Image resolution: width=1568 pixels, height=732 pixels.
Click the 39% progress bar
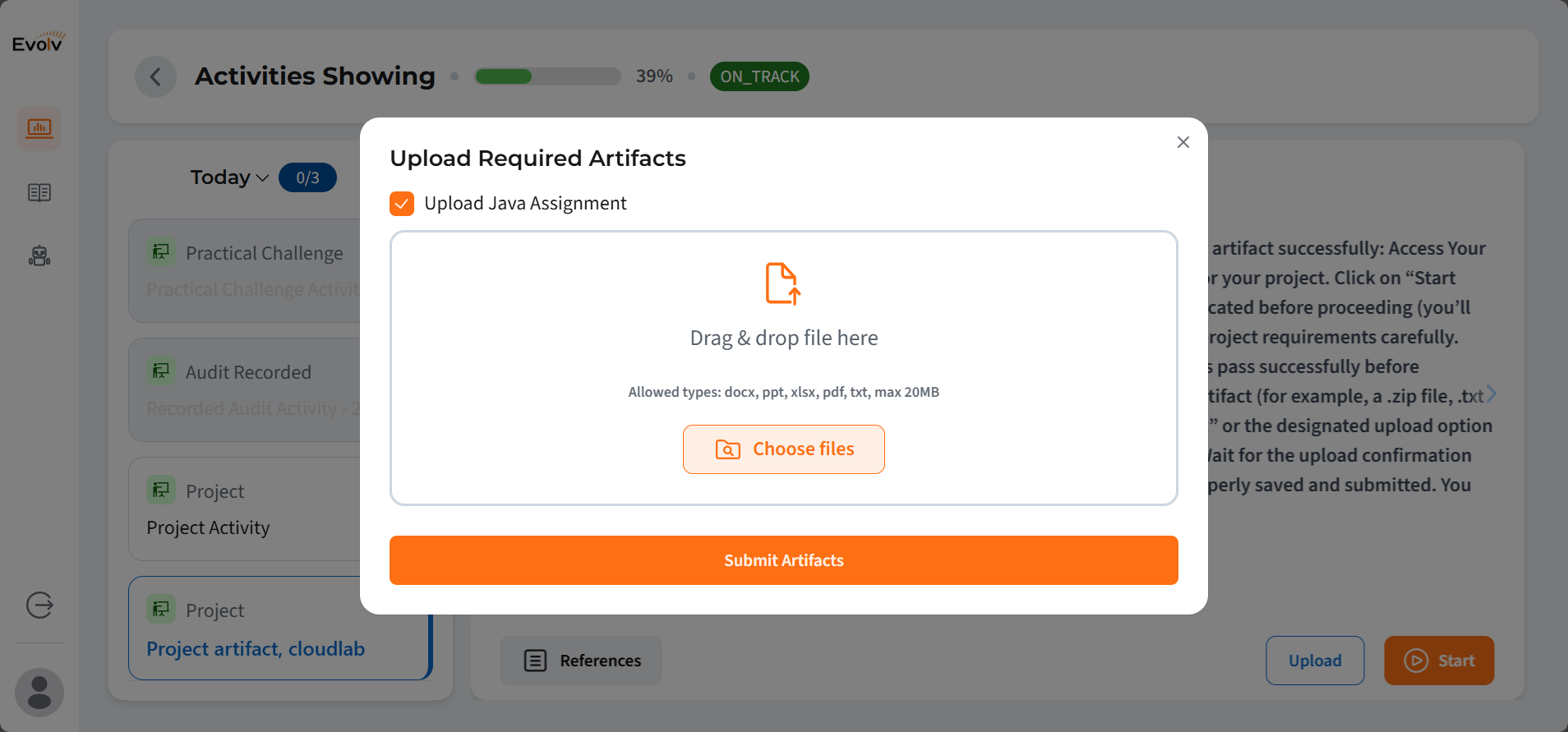547,76
